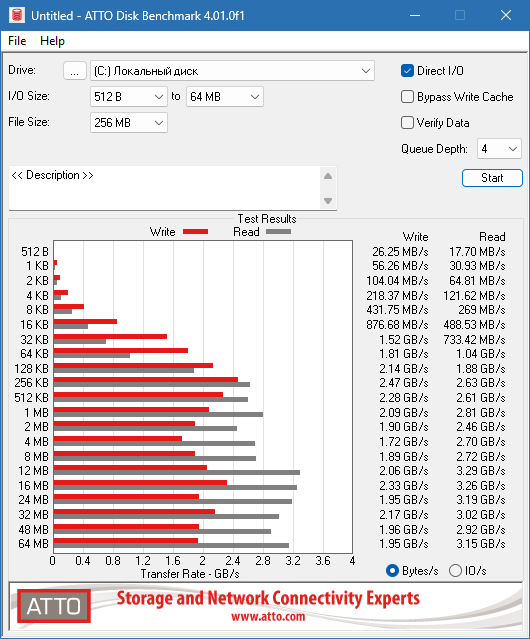Minimize the ATTO Disk Benchmark window
530x639 pixels.
pyautogui.click(x=415, y=15)
